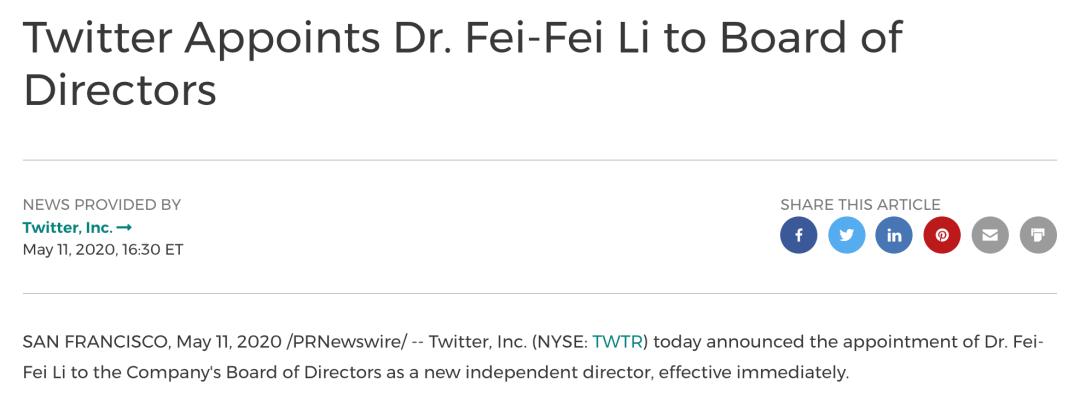
Task: Click the words effective immediately
Action: [753, 373]
